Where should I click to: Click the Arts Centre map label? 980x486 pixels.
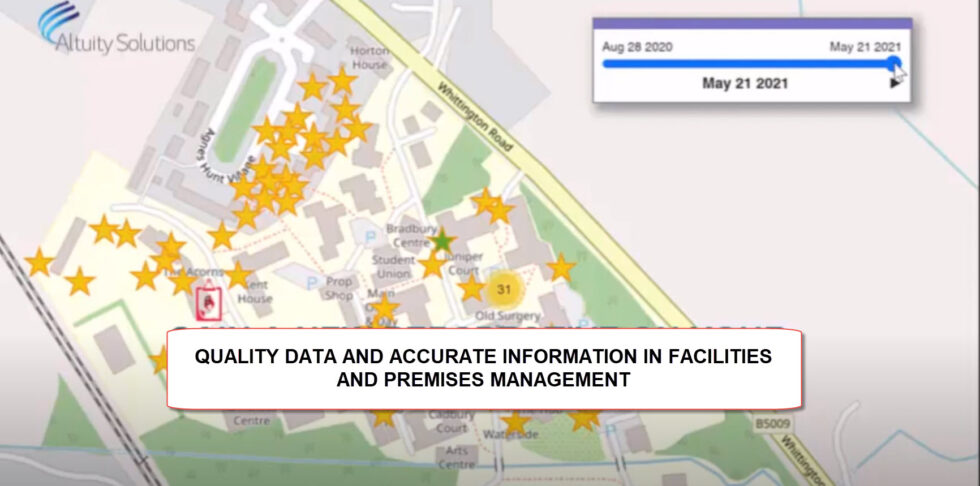click(457, 458)
